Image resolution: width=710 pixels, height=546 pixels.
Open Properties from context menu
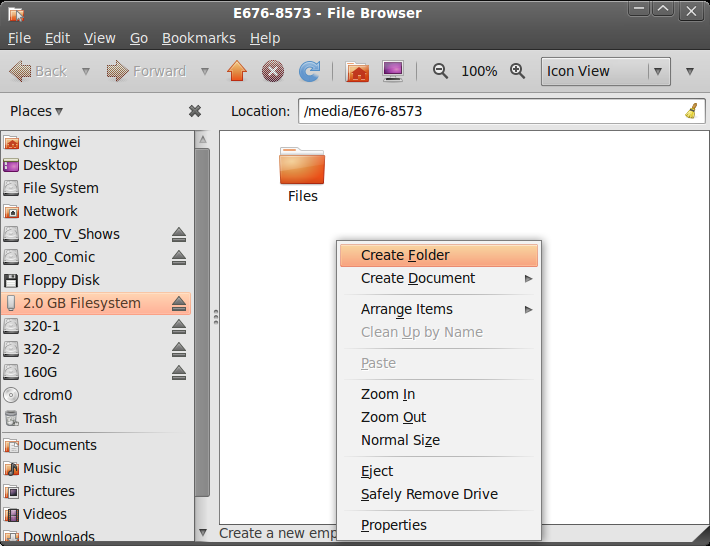click(x=439, y=525)
